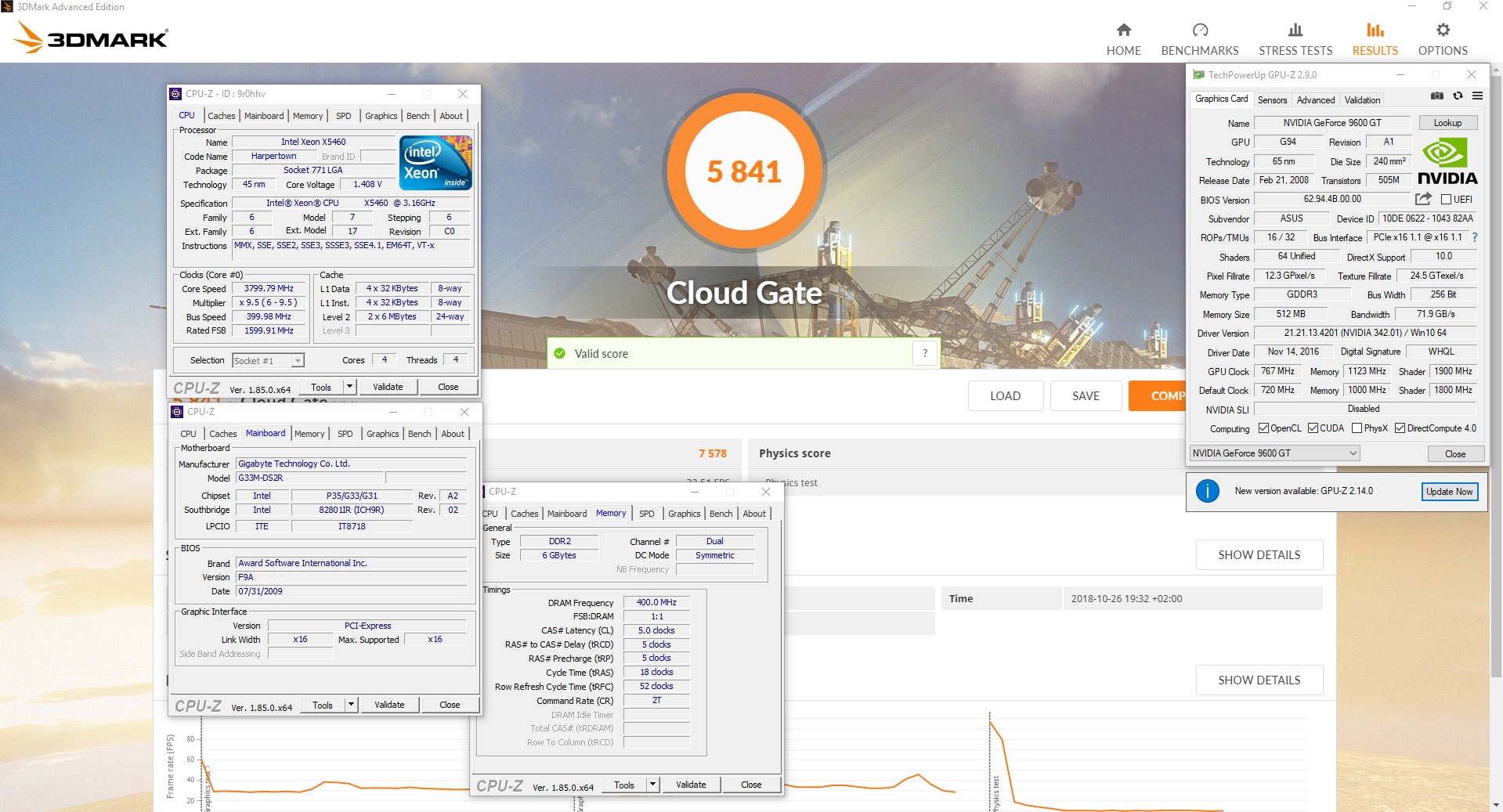The image size is (1503, 812).
Task: Click the valid score green checkmark
Action: (x=559, y=353)
